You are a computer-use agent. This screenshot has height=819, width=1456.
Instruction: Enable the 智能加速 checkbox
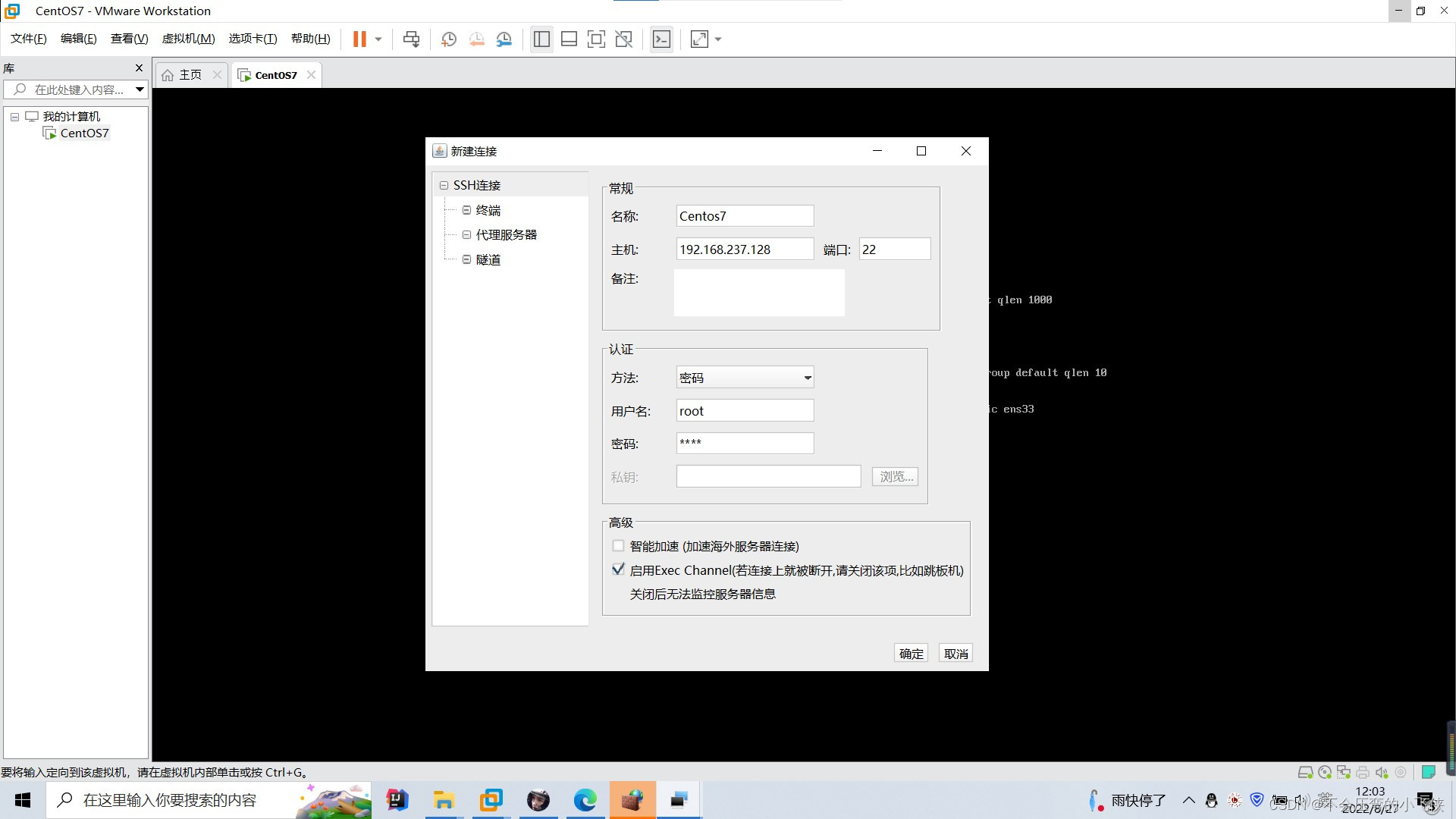618,546
